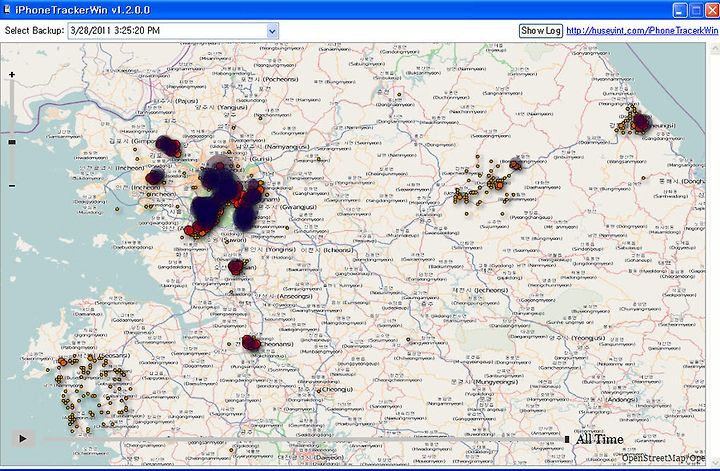The image size is (720, 471).
Task: Zoom in the map with plus button
Action: (x=12, y=74)
